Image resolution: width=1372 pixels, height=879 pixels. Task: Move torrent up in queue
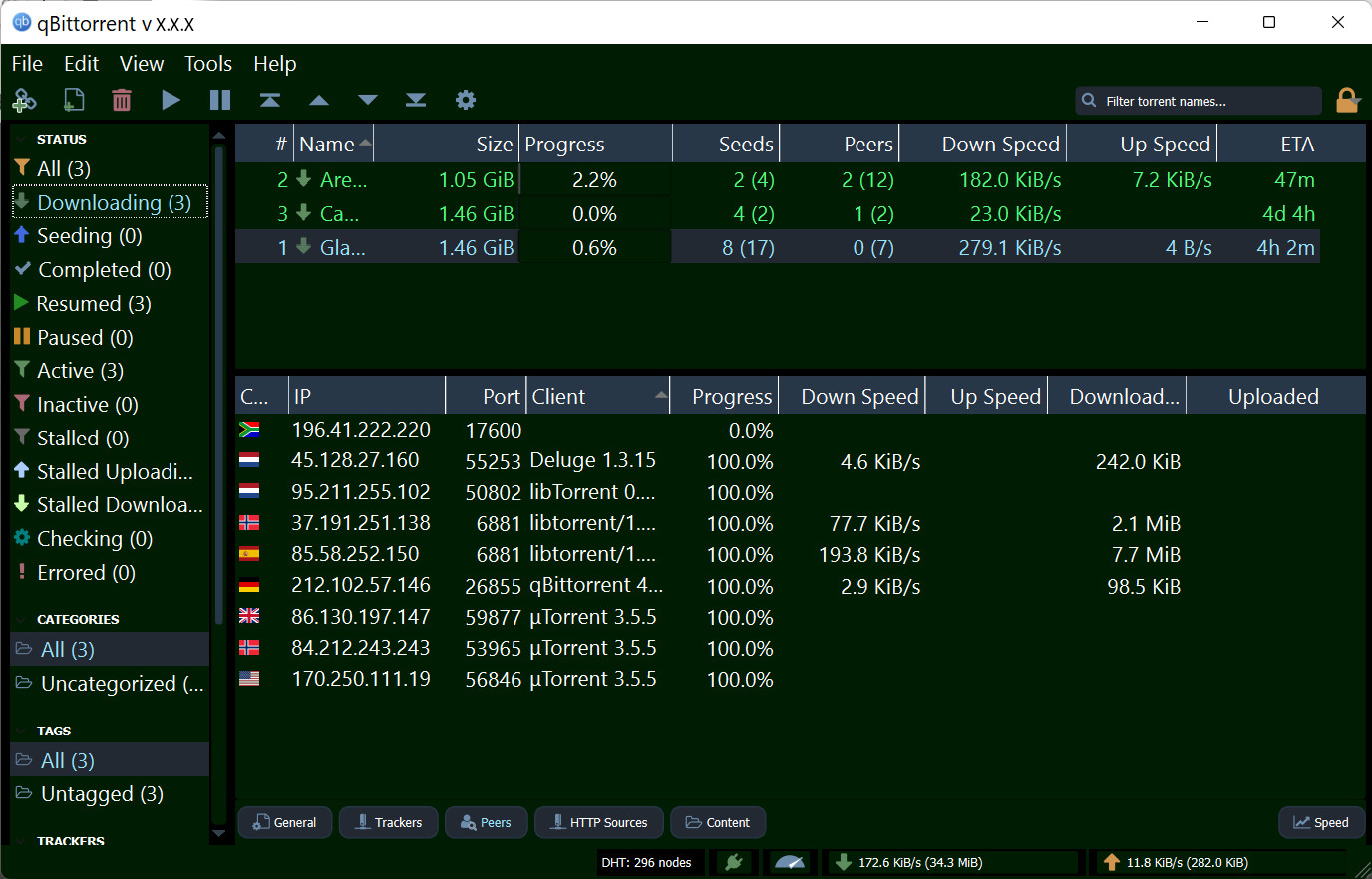tap(319, 100)
